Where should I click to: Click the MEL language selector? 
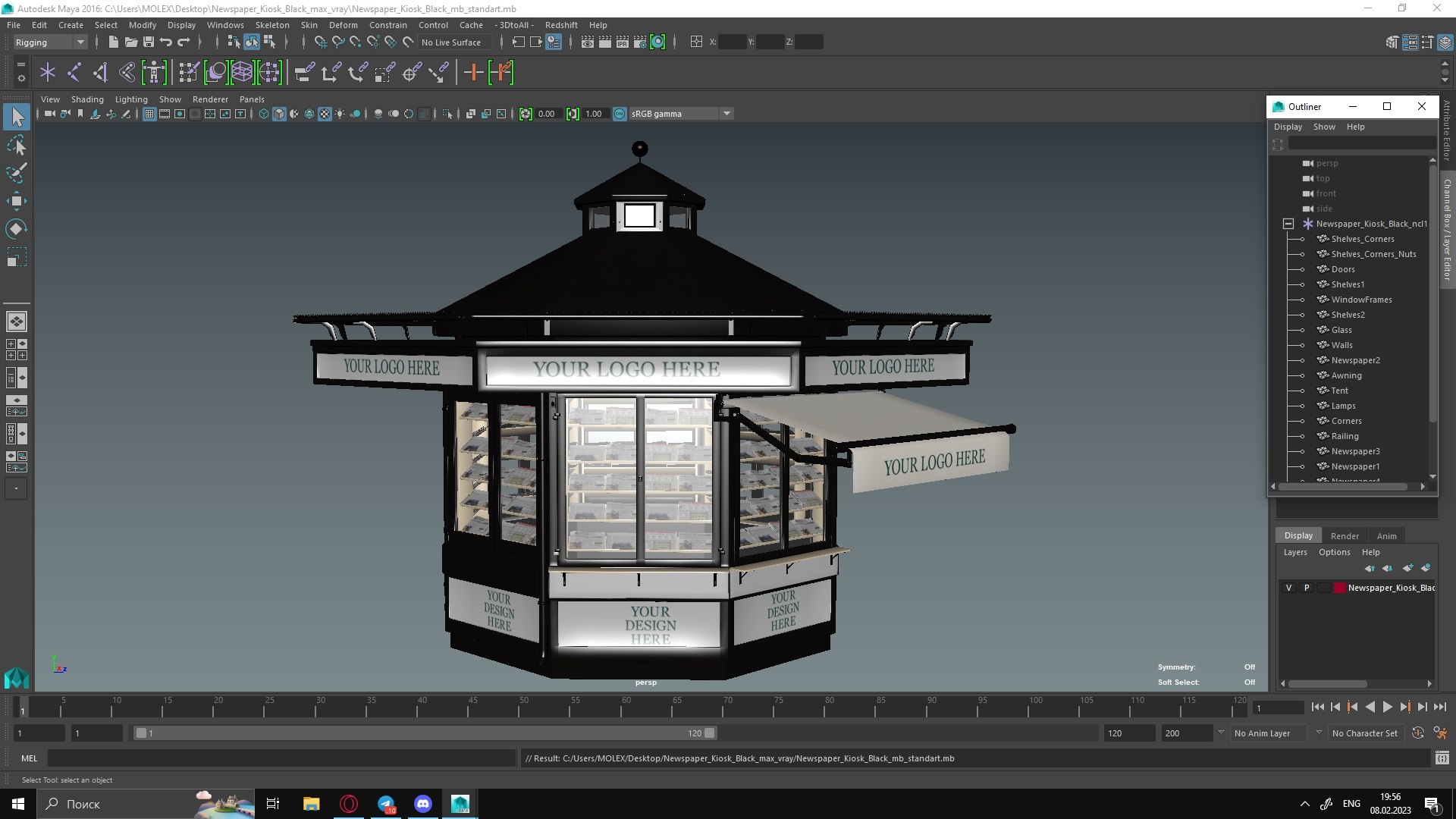tap(29, 758)
